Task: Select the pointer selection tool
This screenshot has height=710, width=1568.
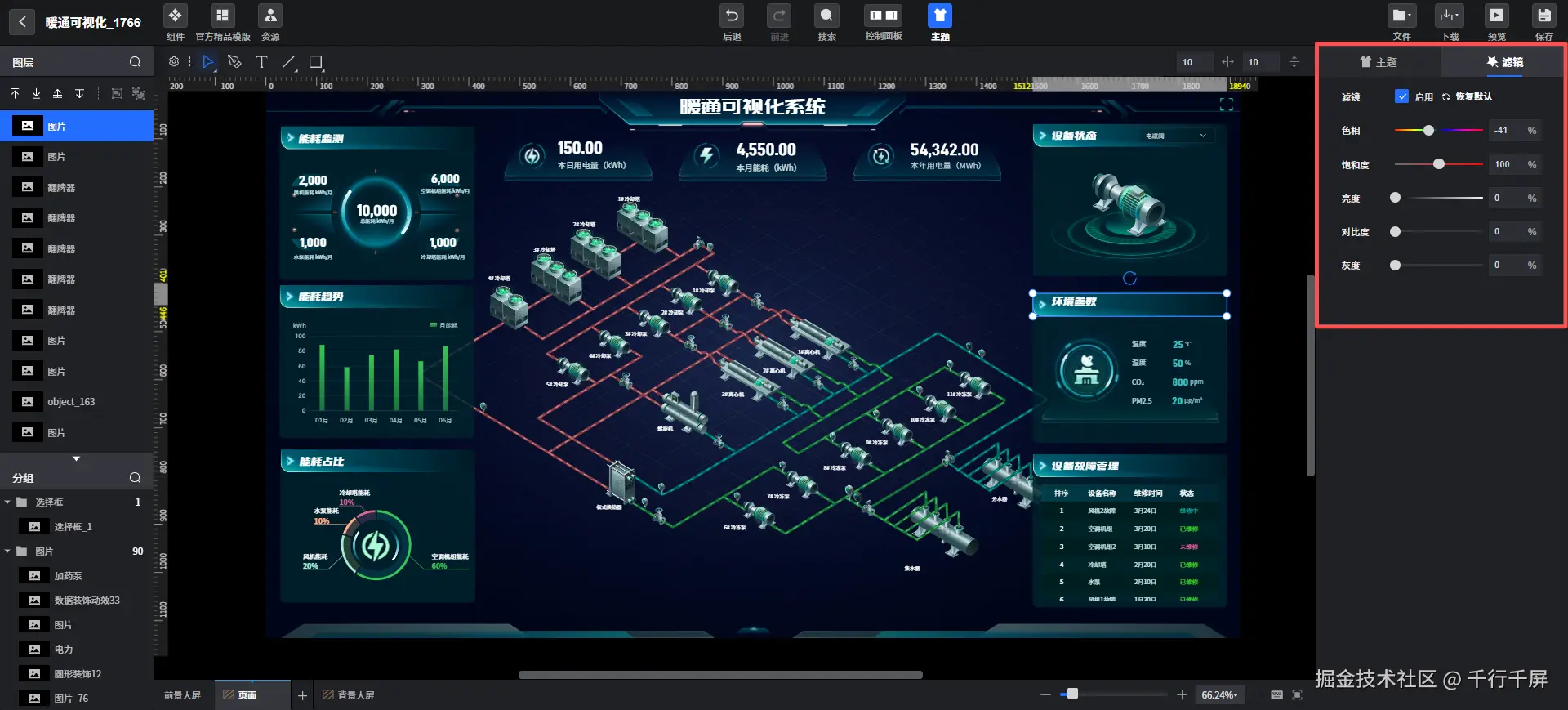Action: 208,61
